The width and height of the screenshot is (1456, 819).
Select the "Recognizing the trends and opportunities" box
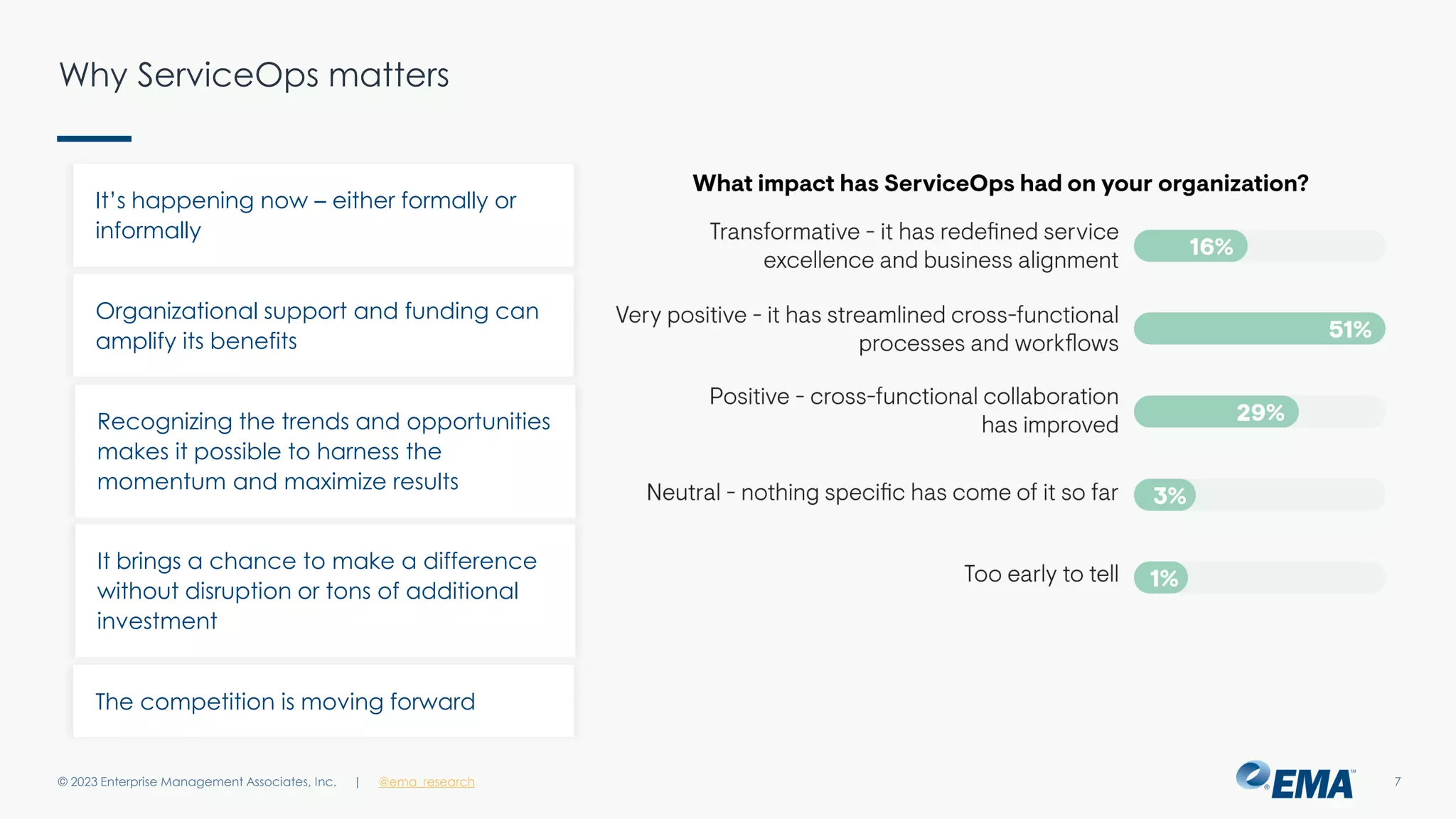(x=325, y=451)
